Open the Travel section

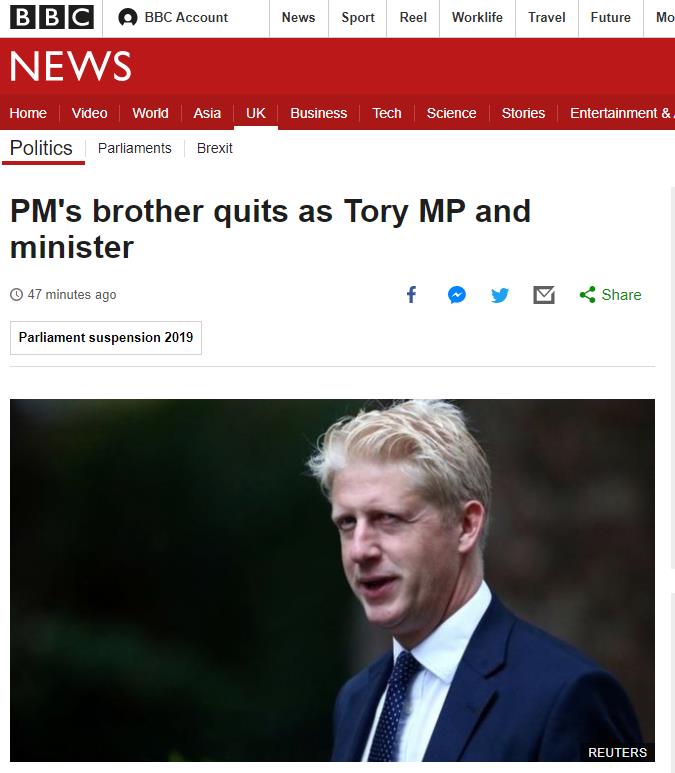(547, 18)
